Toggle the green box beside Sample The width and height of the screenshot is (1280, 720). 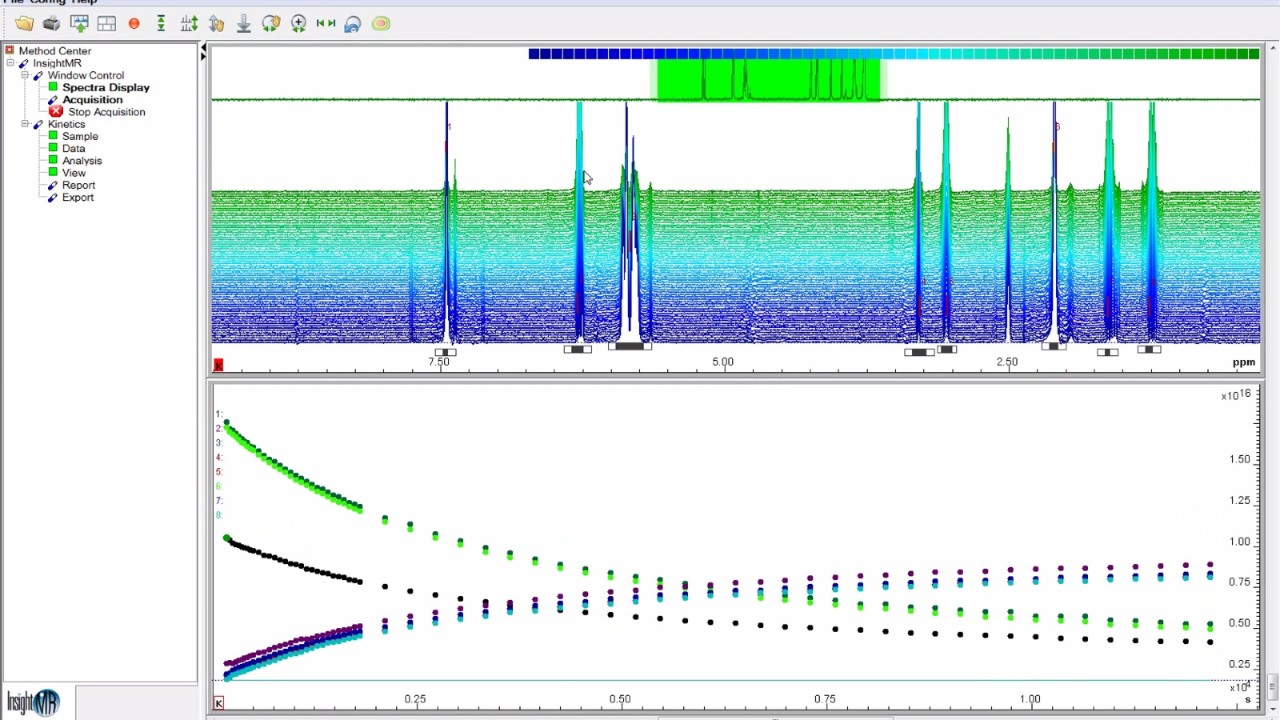click(x=53, y=136)
